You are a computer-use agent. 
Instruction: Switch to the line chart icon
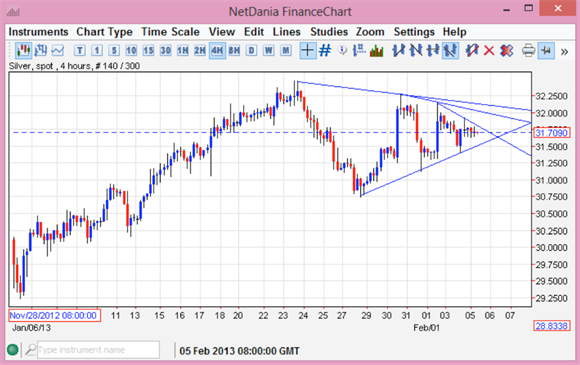point(58,50)
